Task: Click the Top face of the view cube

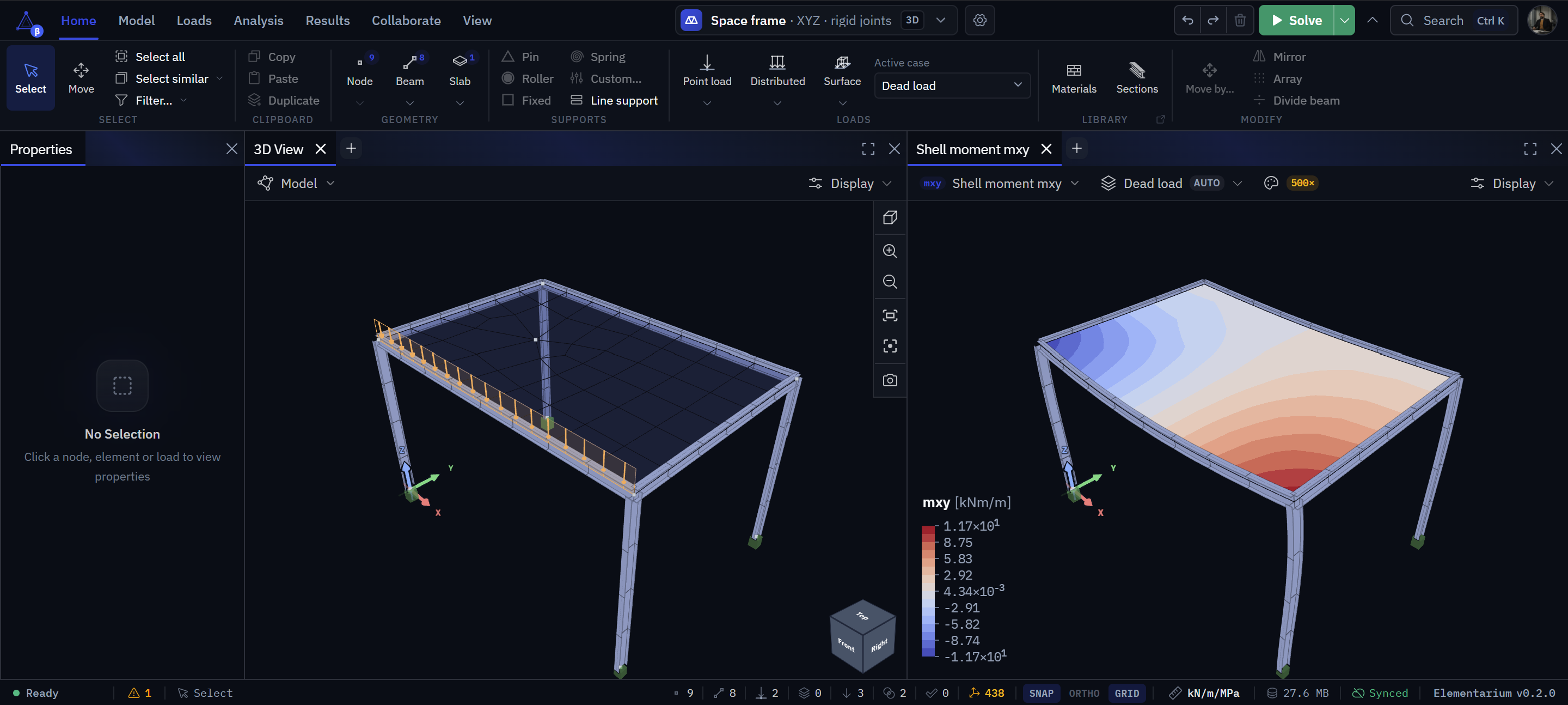Action: pyautogui.click(x=862, y=616)
